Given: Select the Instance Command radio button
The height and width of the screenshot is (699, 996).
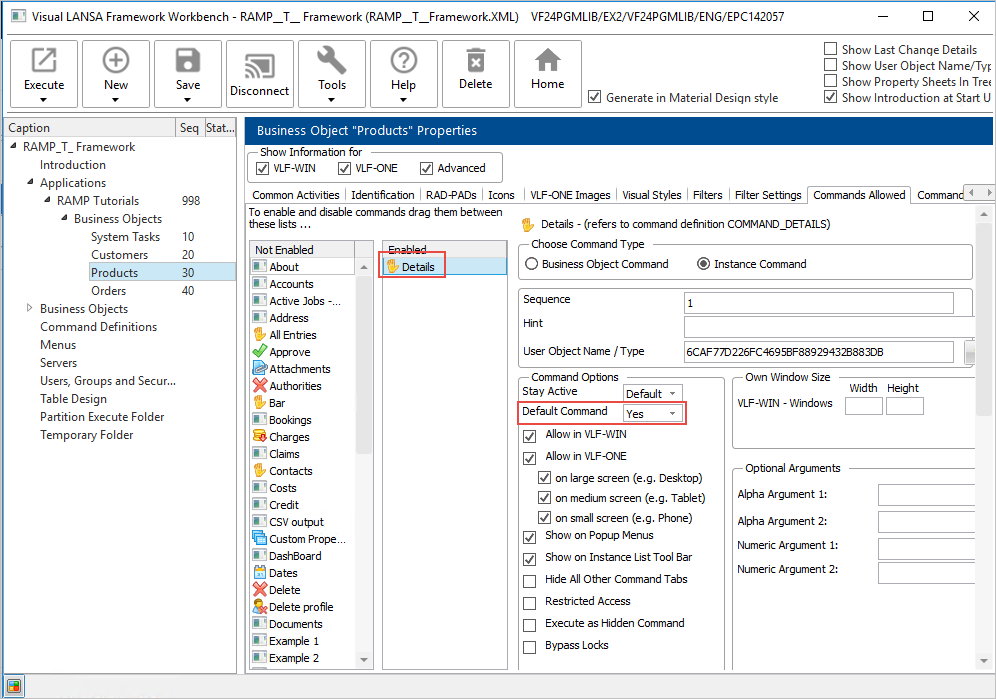Looking at the screenshot, I should 704,264.
